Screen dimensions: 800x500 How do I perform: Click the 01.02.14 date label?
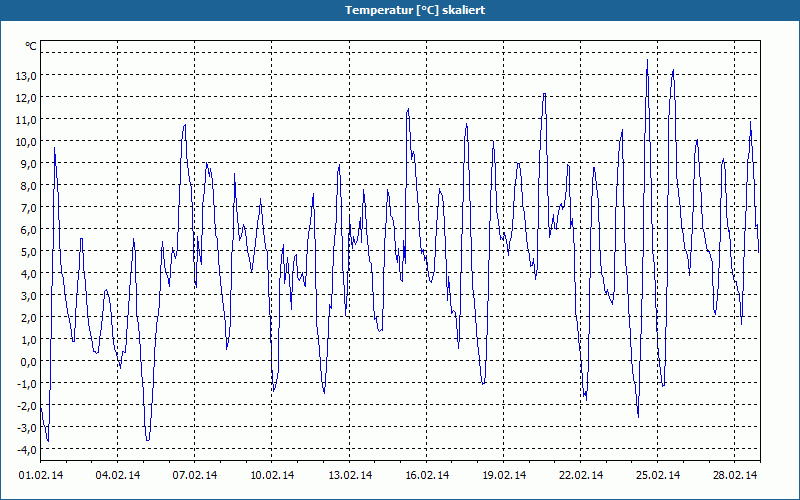pos(41,475)
